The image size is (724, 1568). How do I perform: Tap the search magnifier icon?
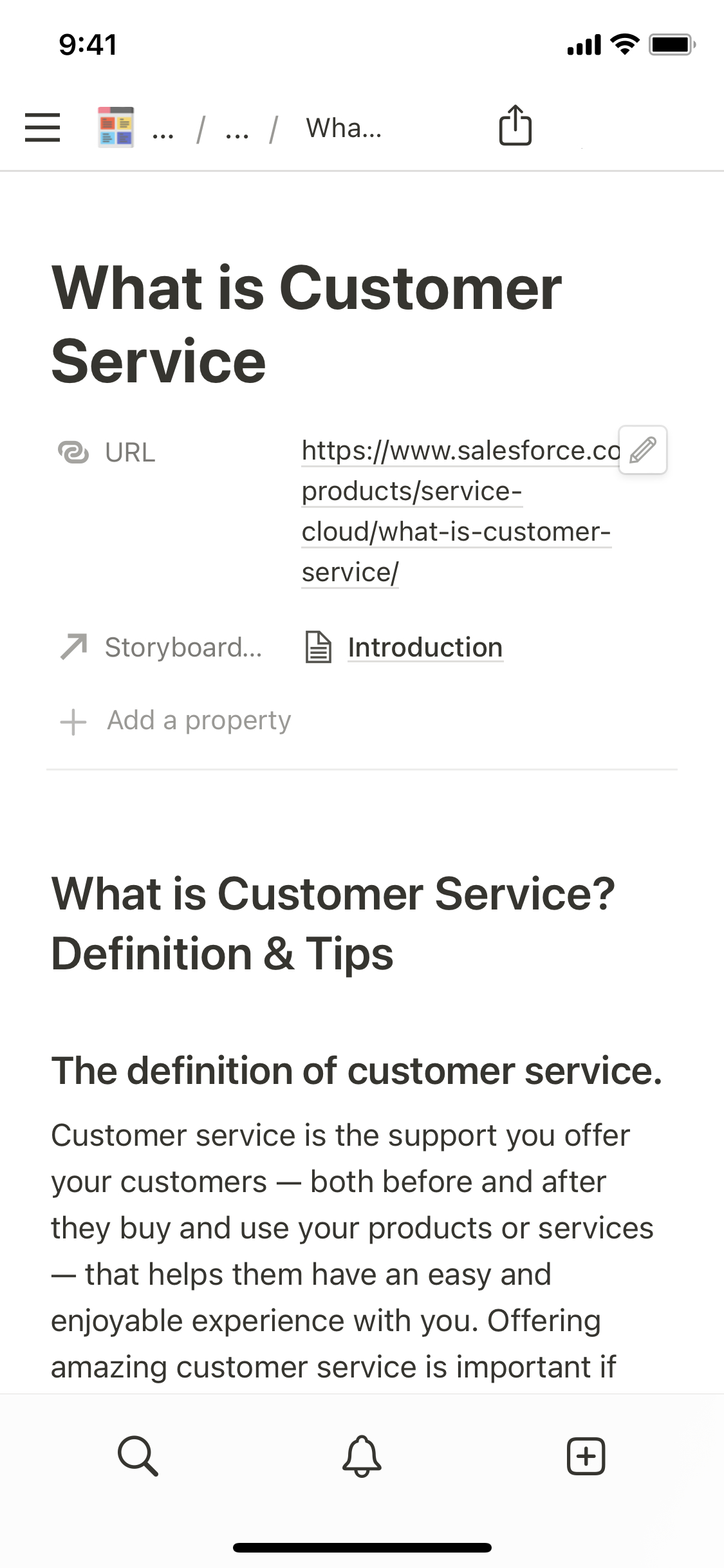pos(138,1456)
